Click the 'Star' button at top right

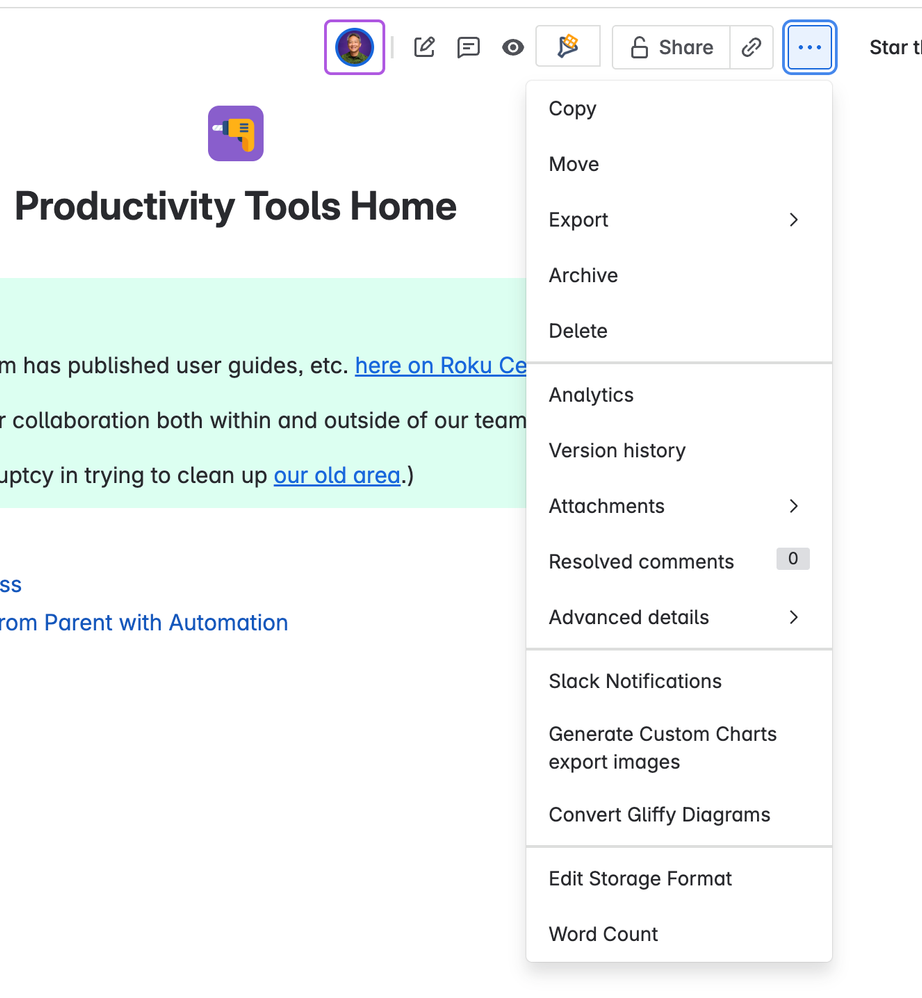[x=895, y=47]
